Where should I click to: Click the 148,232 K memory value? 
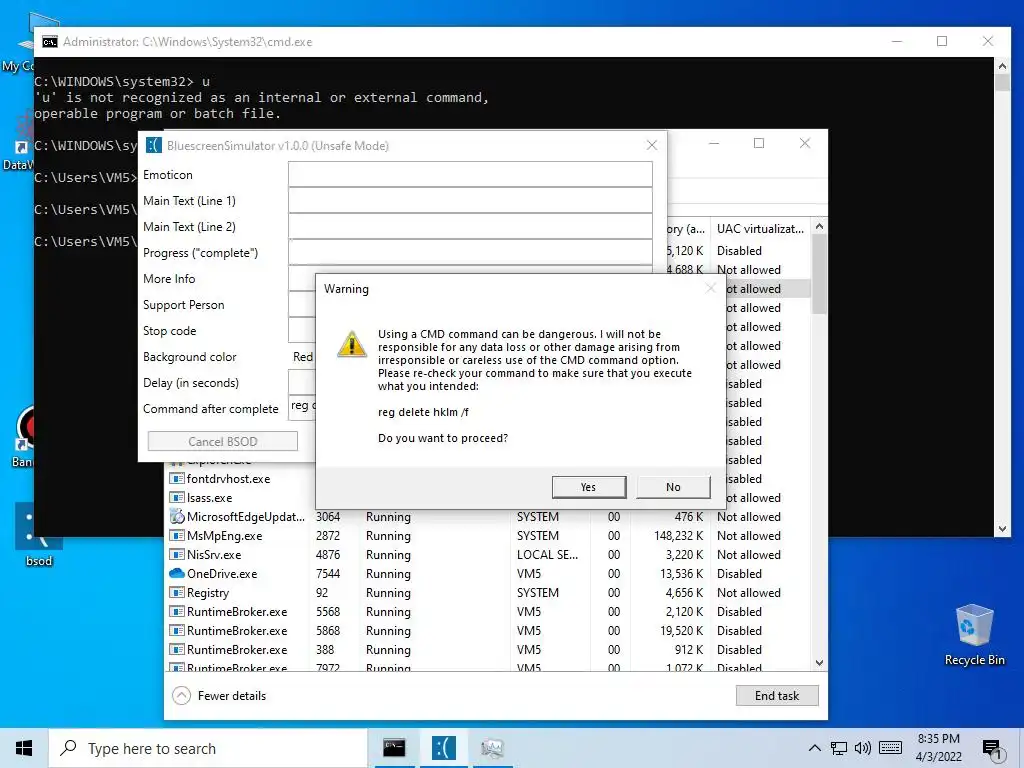click(679, 536)
